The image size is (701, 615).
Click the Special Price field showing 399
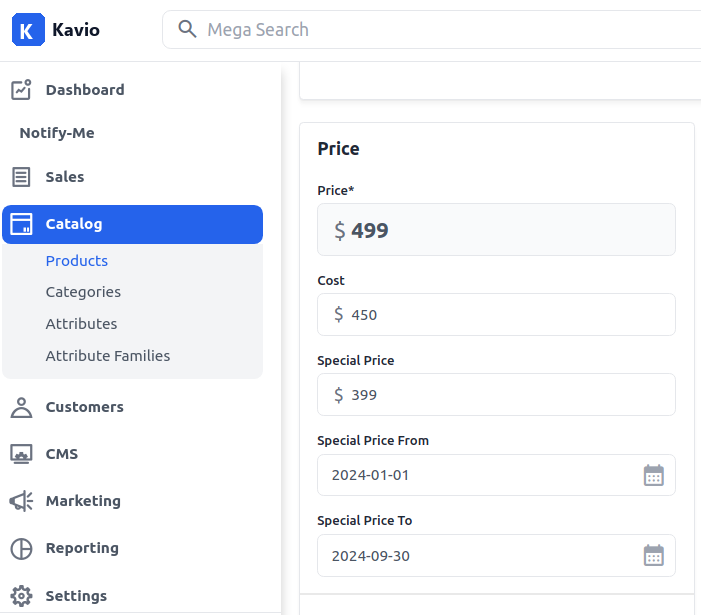[496, 395]
